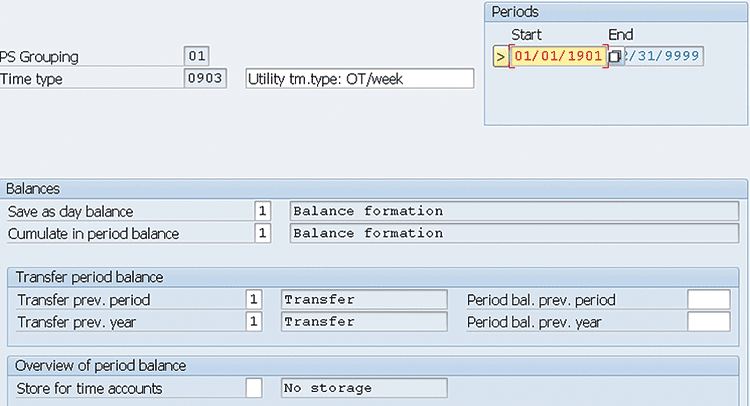
Task: Click the Utility tm.type description field
Action: pyautogui.click(x=358, y=78)
